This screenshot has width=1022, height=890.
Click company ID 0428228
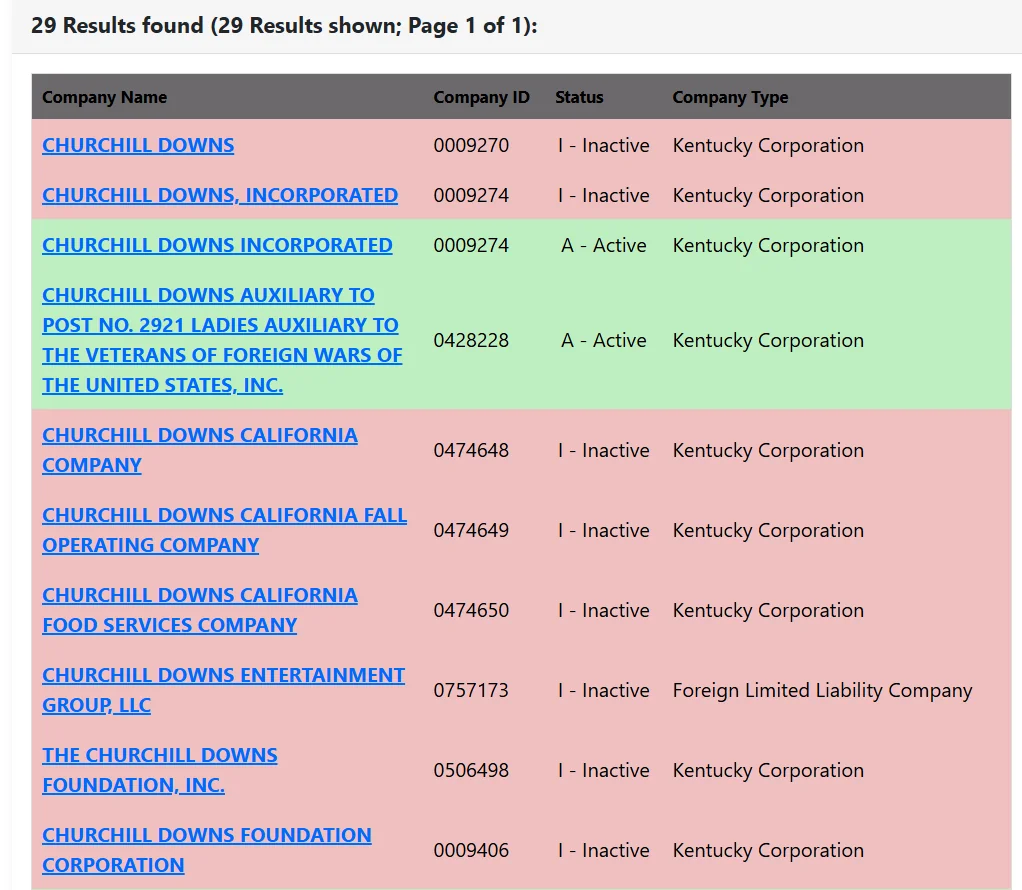471,340
